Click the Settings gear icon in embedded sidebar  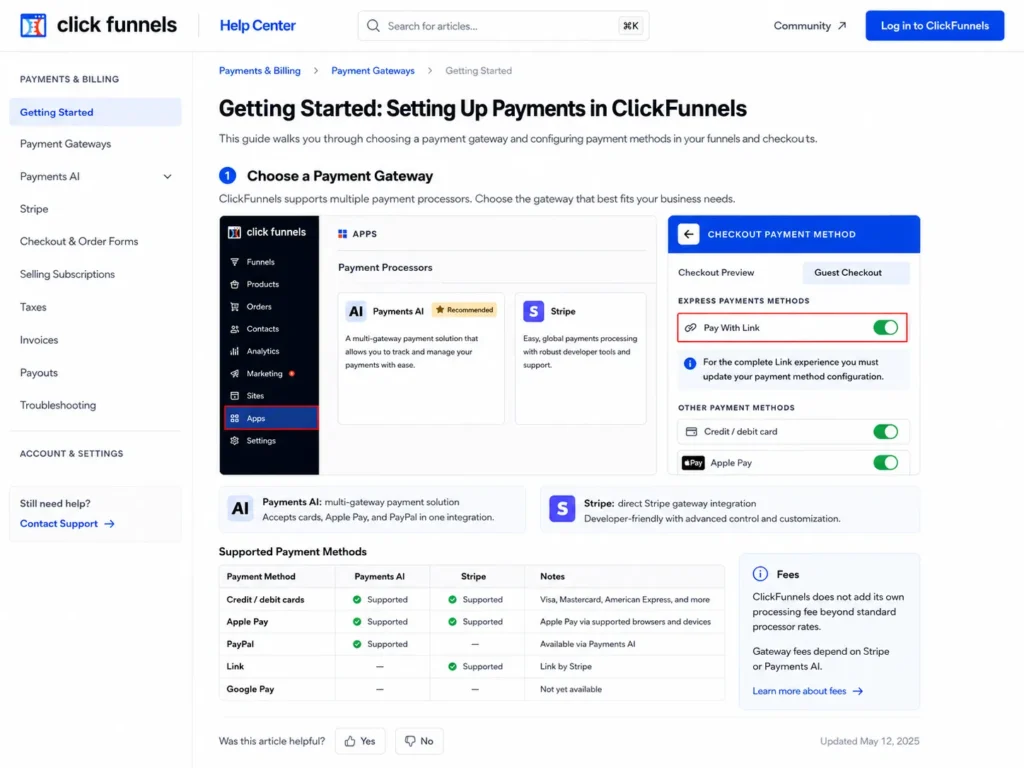(x=234, y=441)
